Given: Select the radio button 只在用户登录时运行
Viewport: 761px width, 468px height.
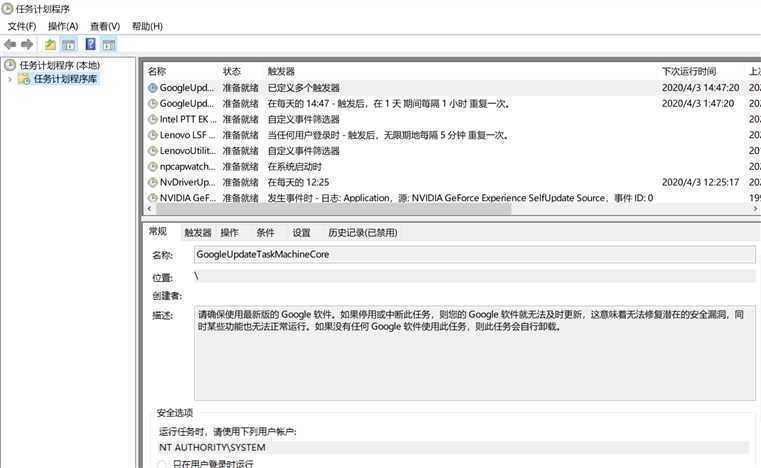Looking at the screenshot, I should tap(163, 464).
